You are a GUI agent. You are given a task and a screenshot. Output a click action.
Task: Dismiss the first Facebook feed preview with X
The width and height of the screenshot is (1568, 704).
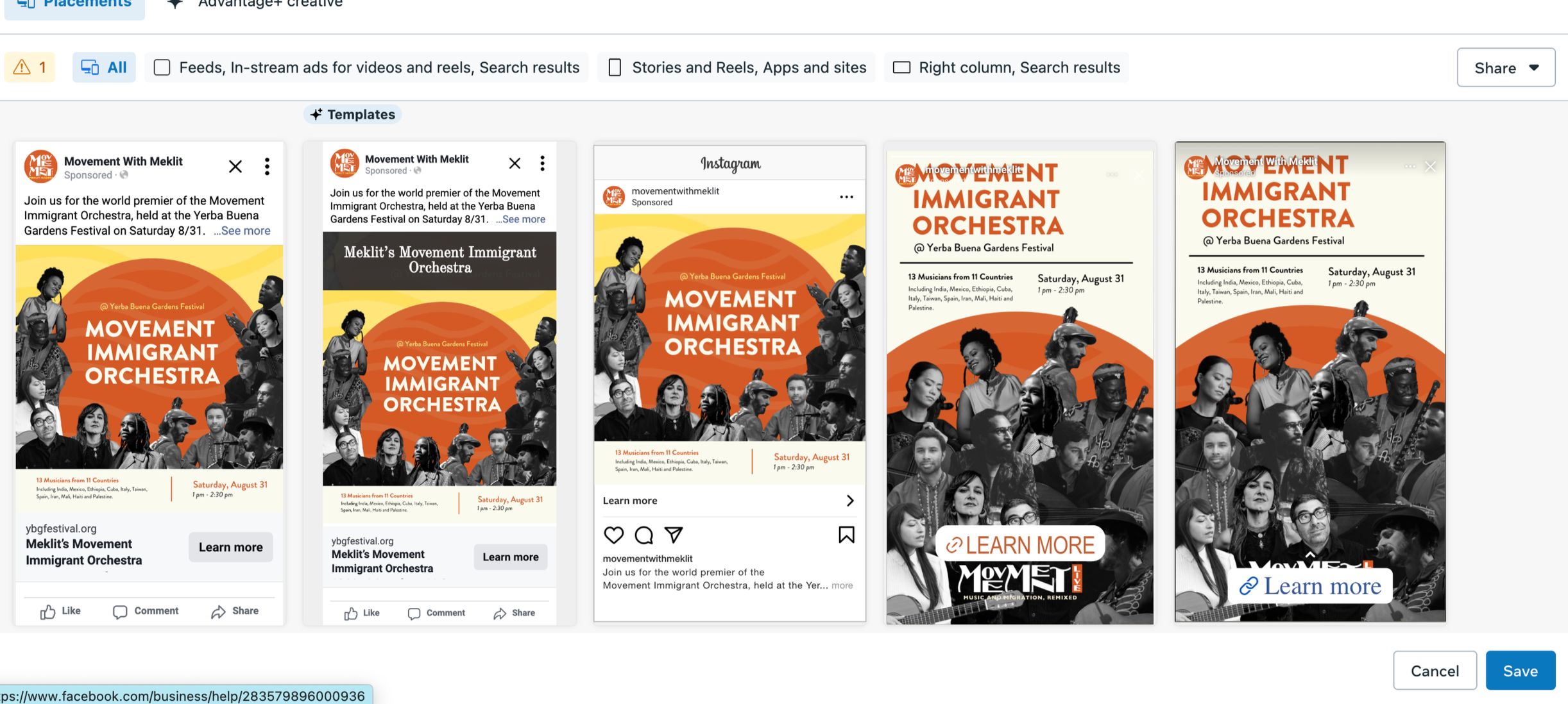point(235,167)
